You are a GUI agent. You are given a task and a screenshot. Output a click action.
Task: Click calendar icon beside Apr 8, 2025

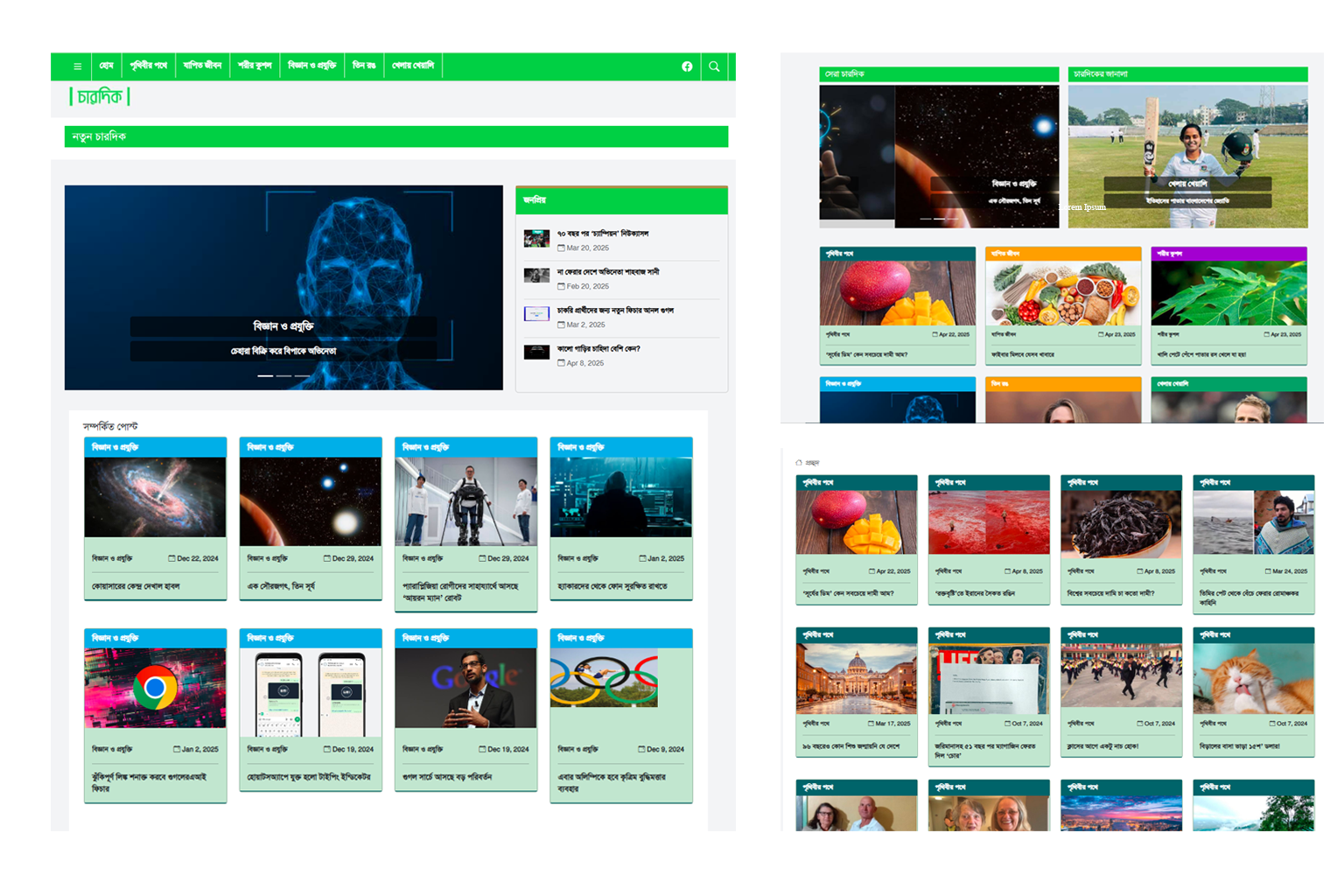[561, 363]
